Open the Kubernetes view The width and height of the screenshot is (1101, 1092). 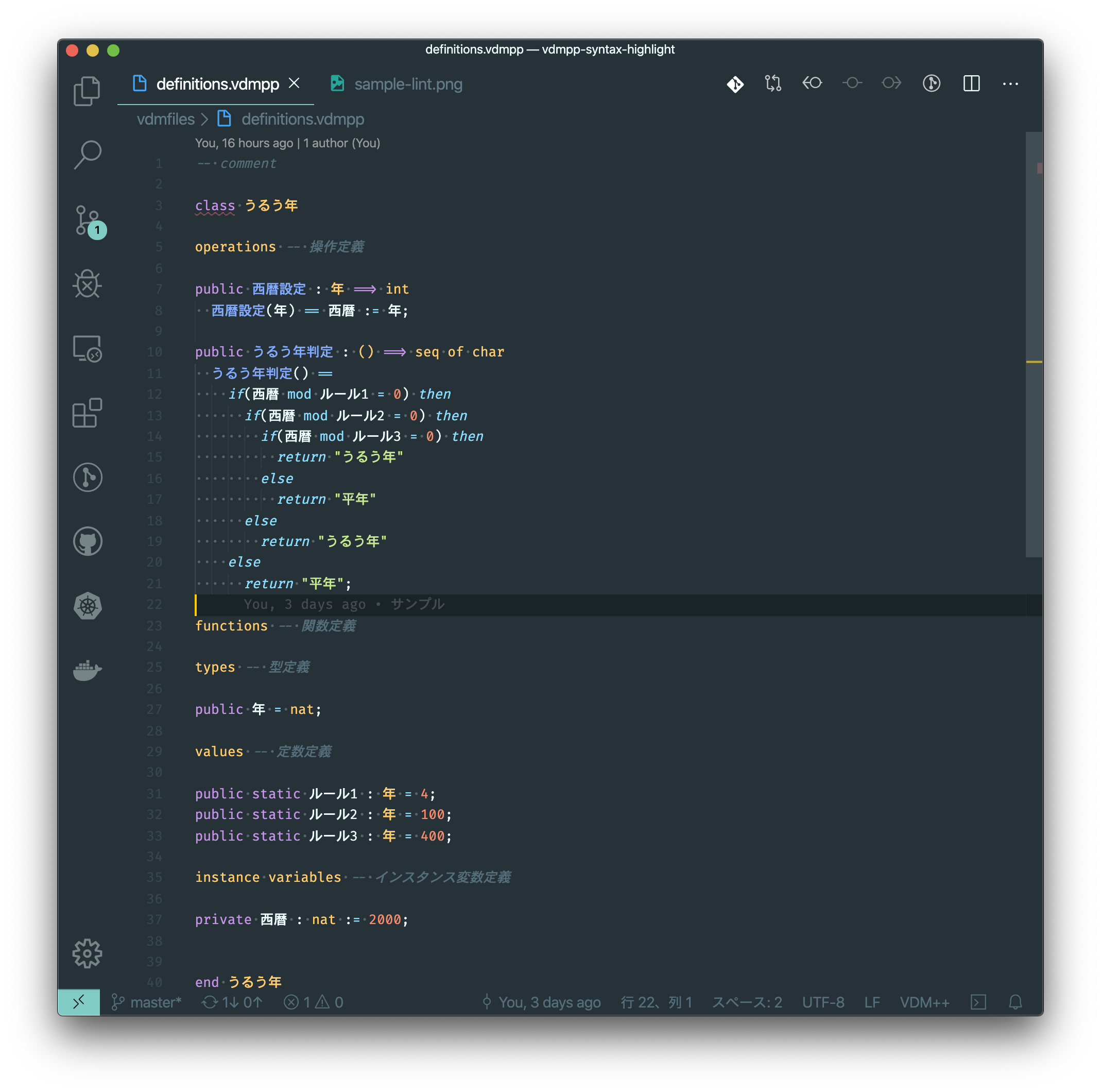click(87, 606)
